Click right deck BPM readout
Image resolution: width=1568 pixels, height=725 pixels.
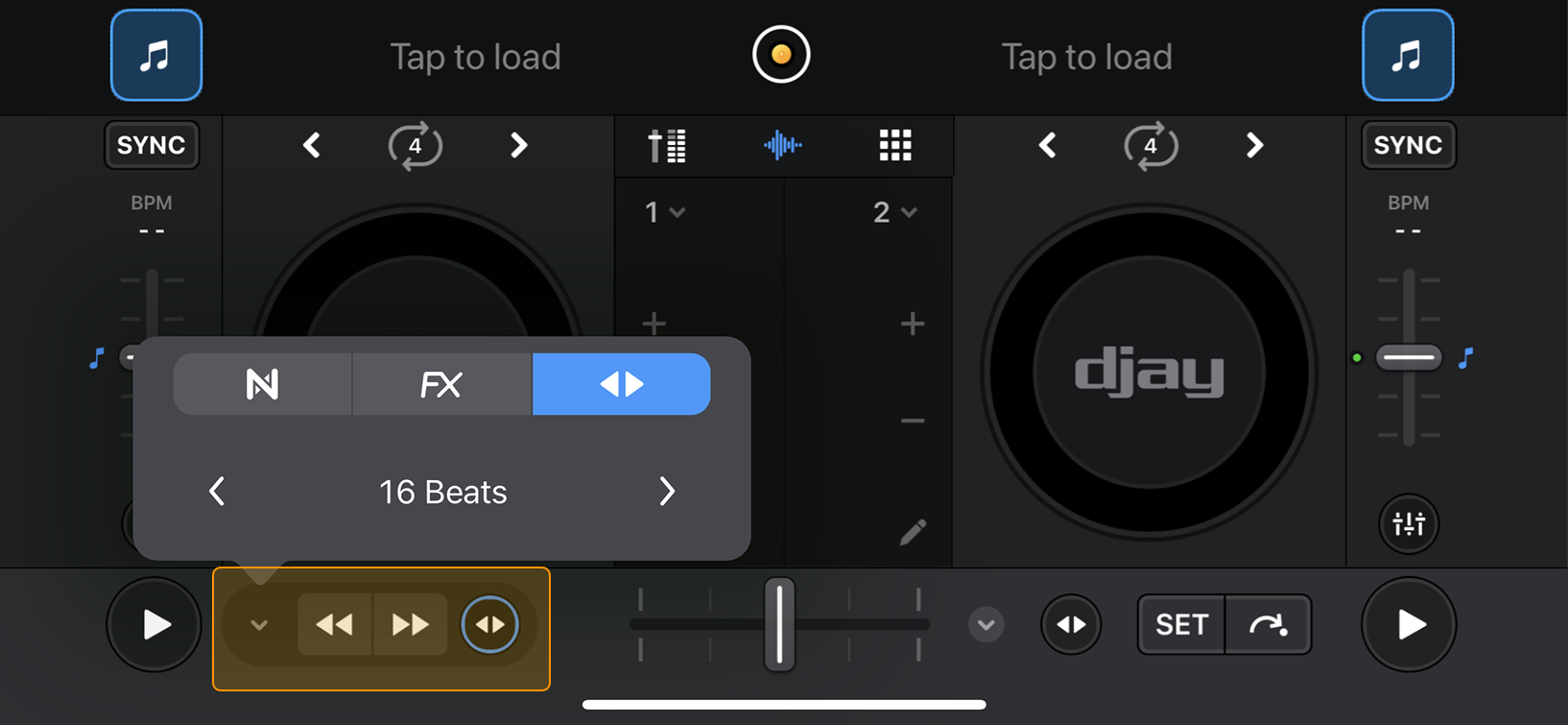(1408, 217)
